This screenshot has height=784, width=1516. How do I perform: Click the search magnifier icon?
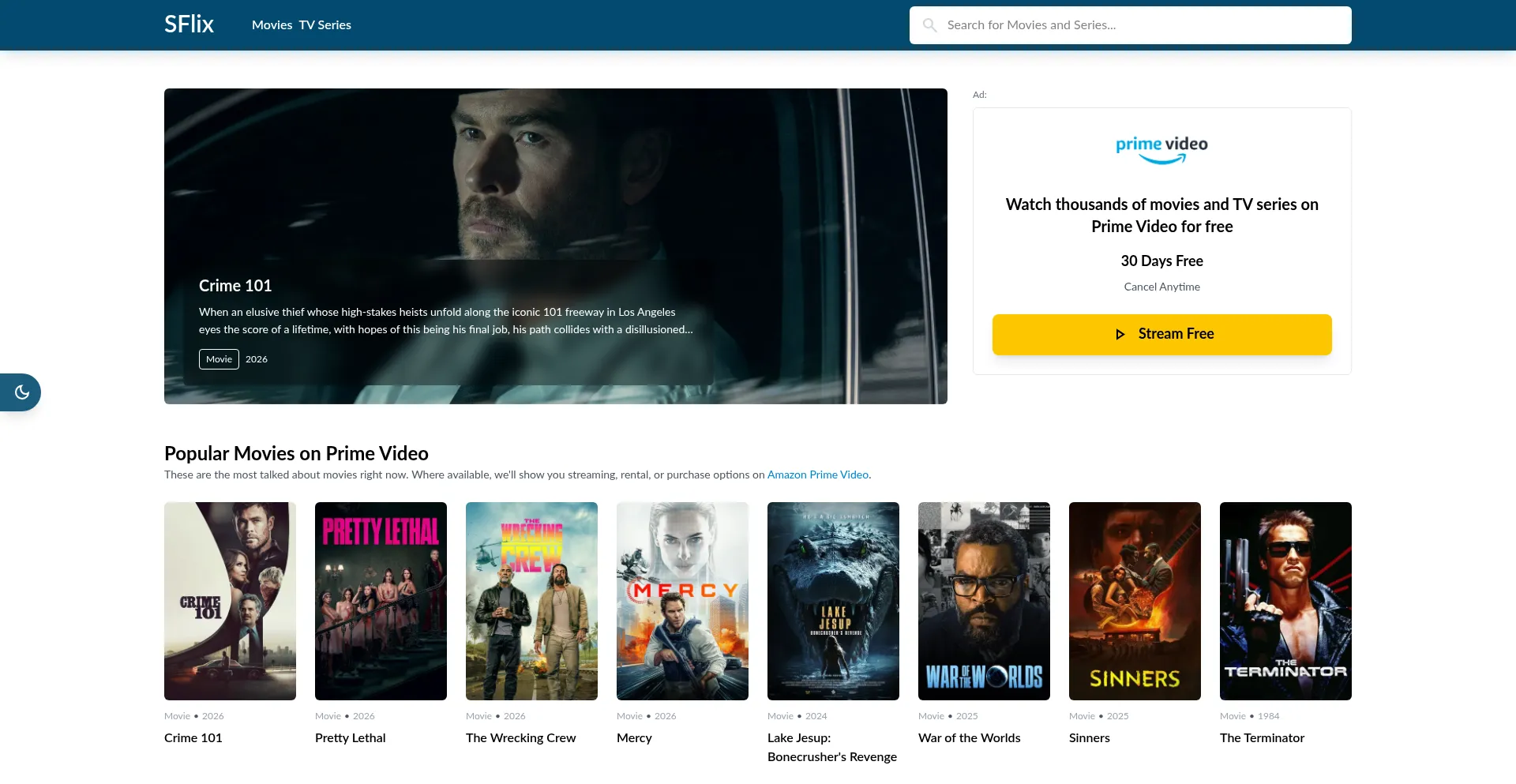930,25
